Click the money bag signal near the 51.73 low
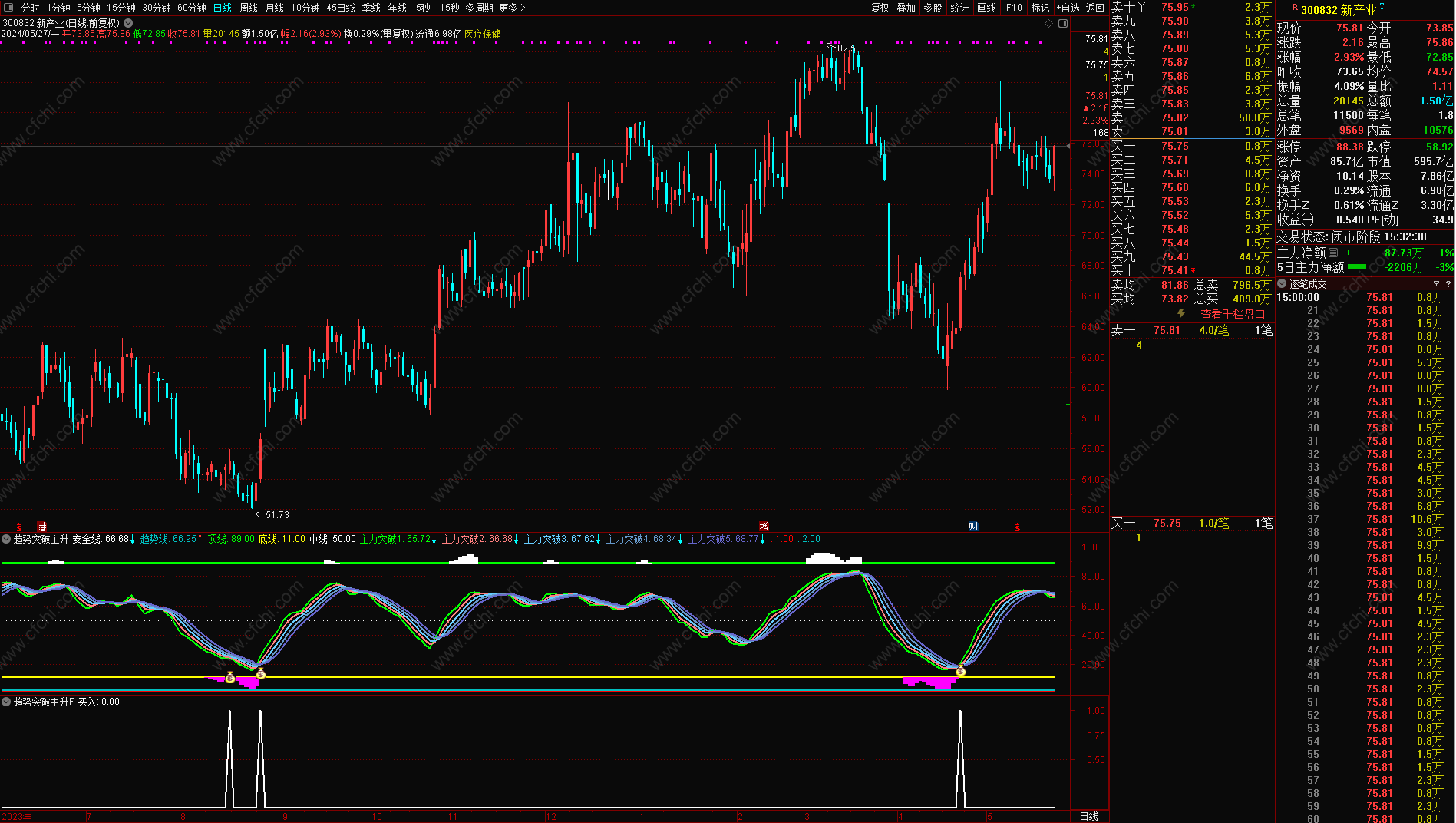 (261, 674)
